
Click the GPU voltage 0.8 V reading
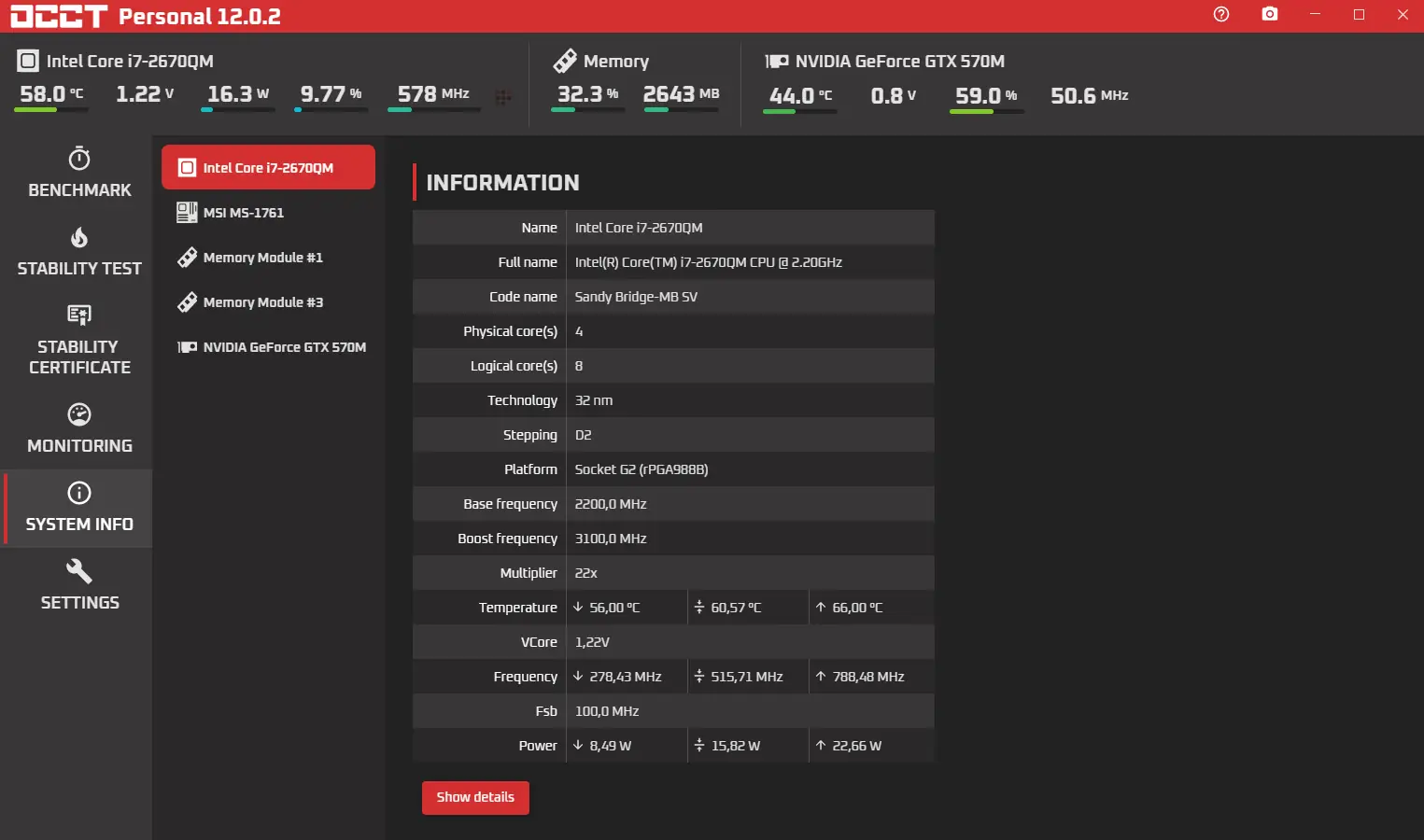(x=894, y=96)
